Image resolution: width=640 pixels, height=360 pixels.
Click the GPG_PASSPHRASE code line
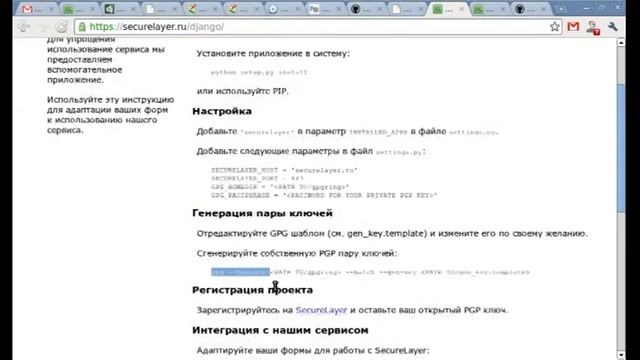(x=324, y=195)
